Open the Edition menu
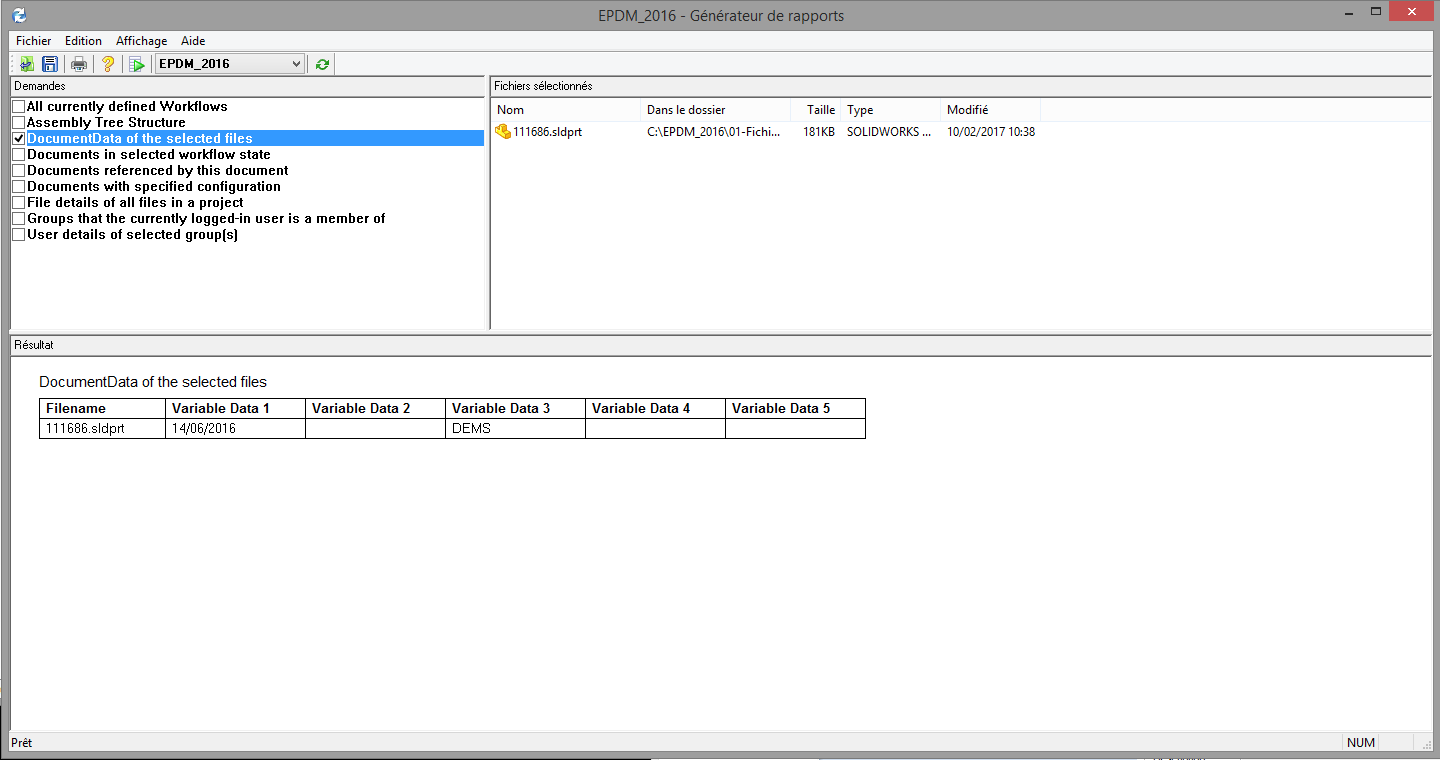This screenshot has width=1440, height=760. [x=84, y=41]
